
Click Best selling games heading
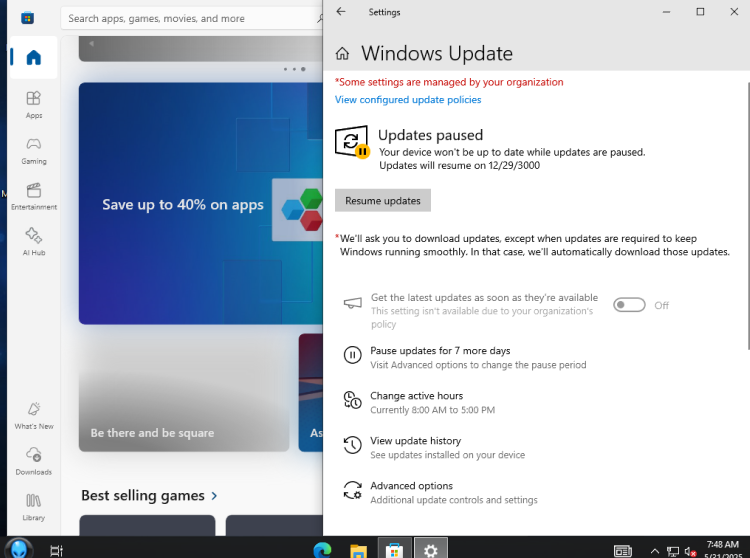pyautogui.click(x=143, y=495)
